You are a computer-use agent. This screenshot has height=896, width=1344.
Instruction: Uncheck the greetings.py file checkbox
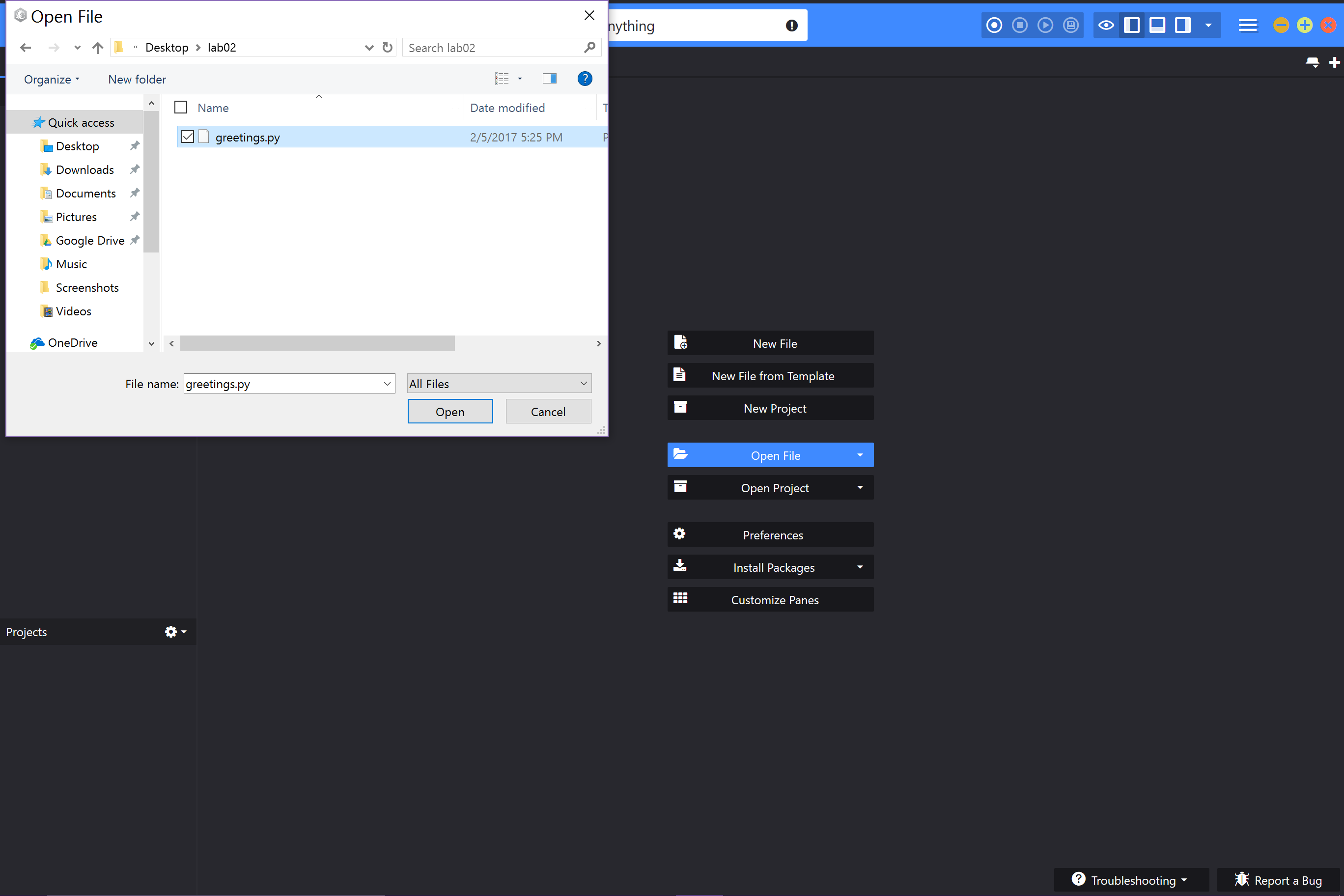(x=188, y=137)
